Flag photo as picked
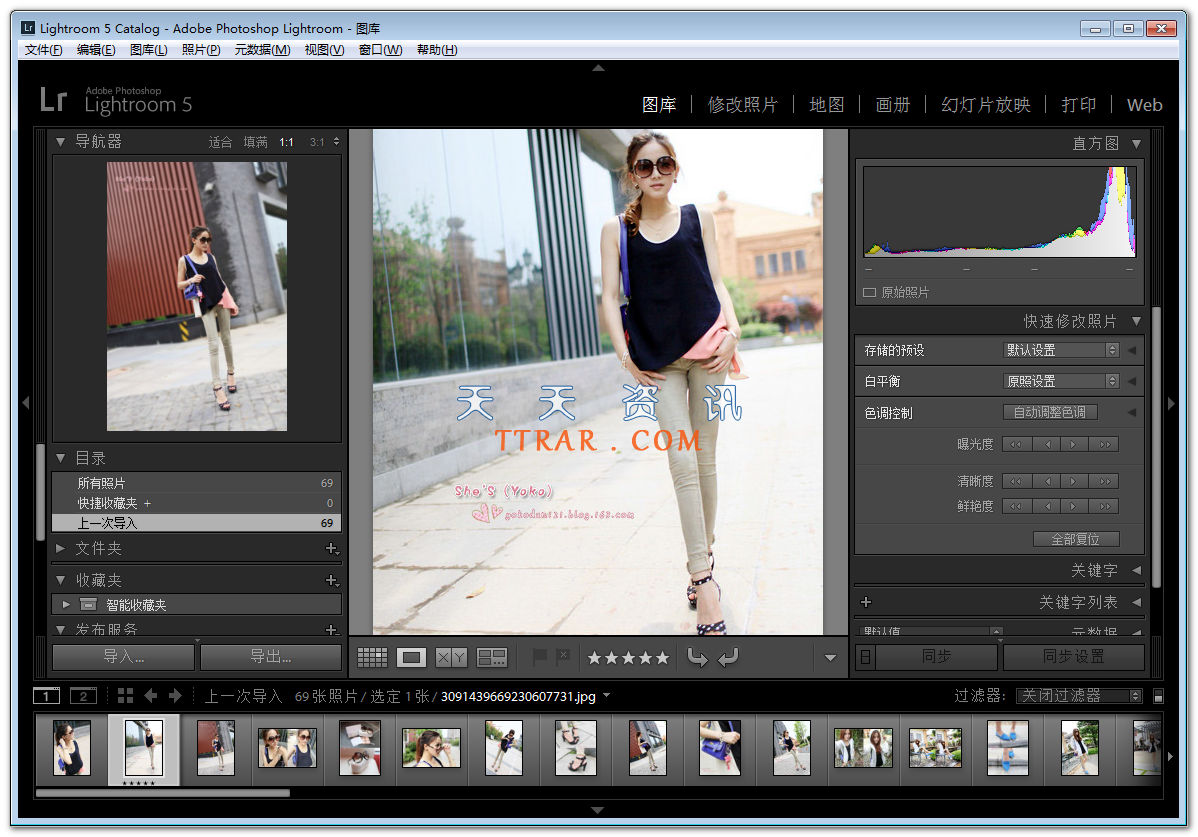Viewport: 1198px width, 837px height. [540, 657]
